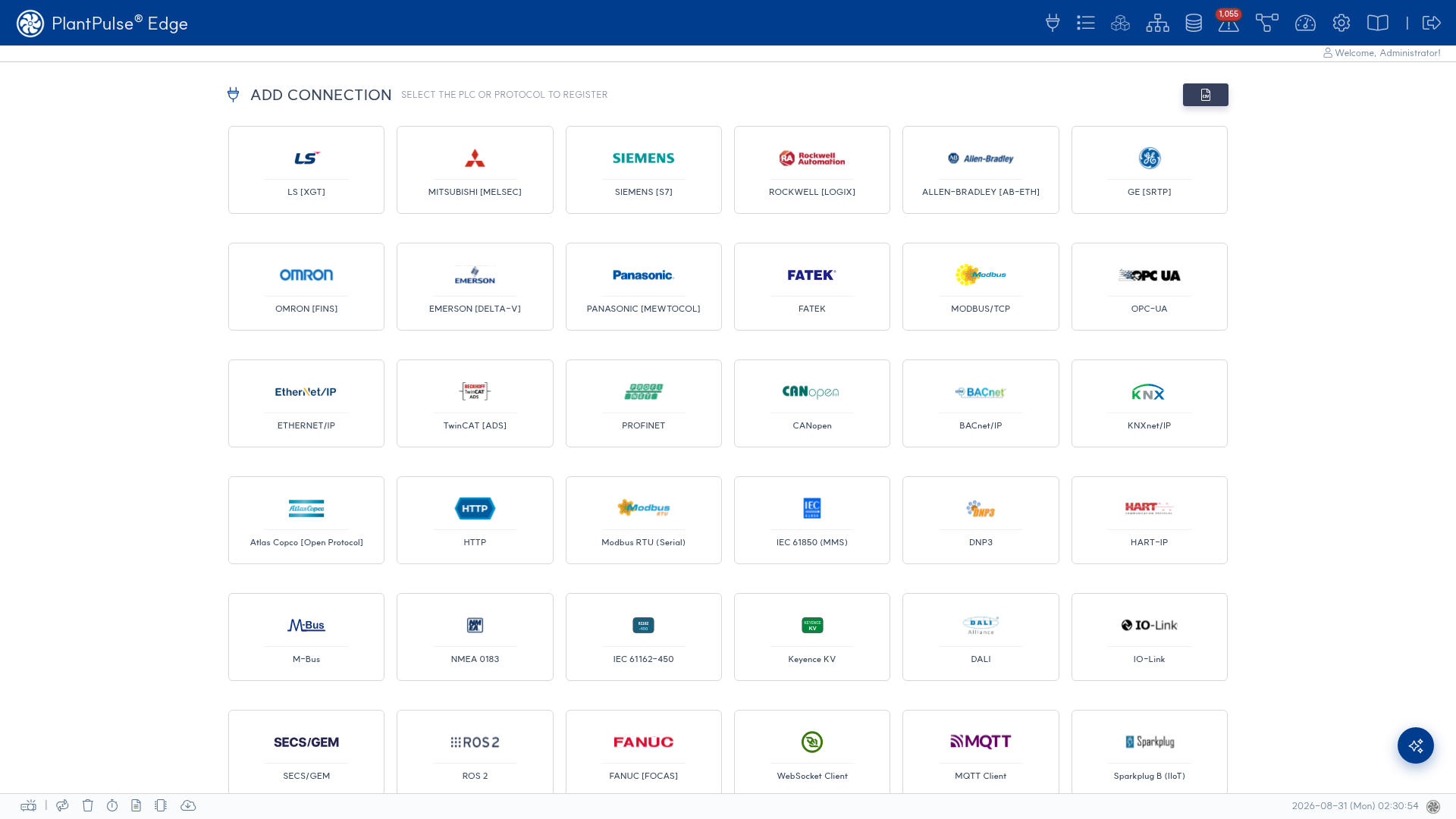Choose the TwinCAT [ADS] card

coord(475,403)
